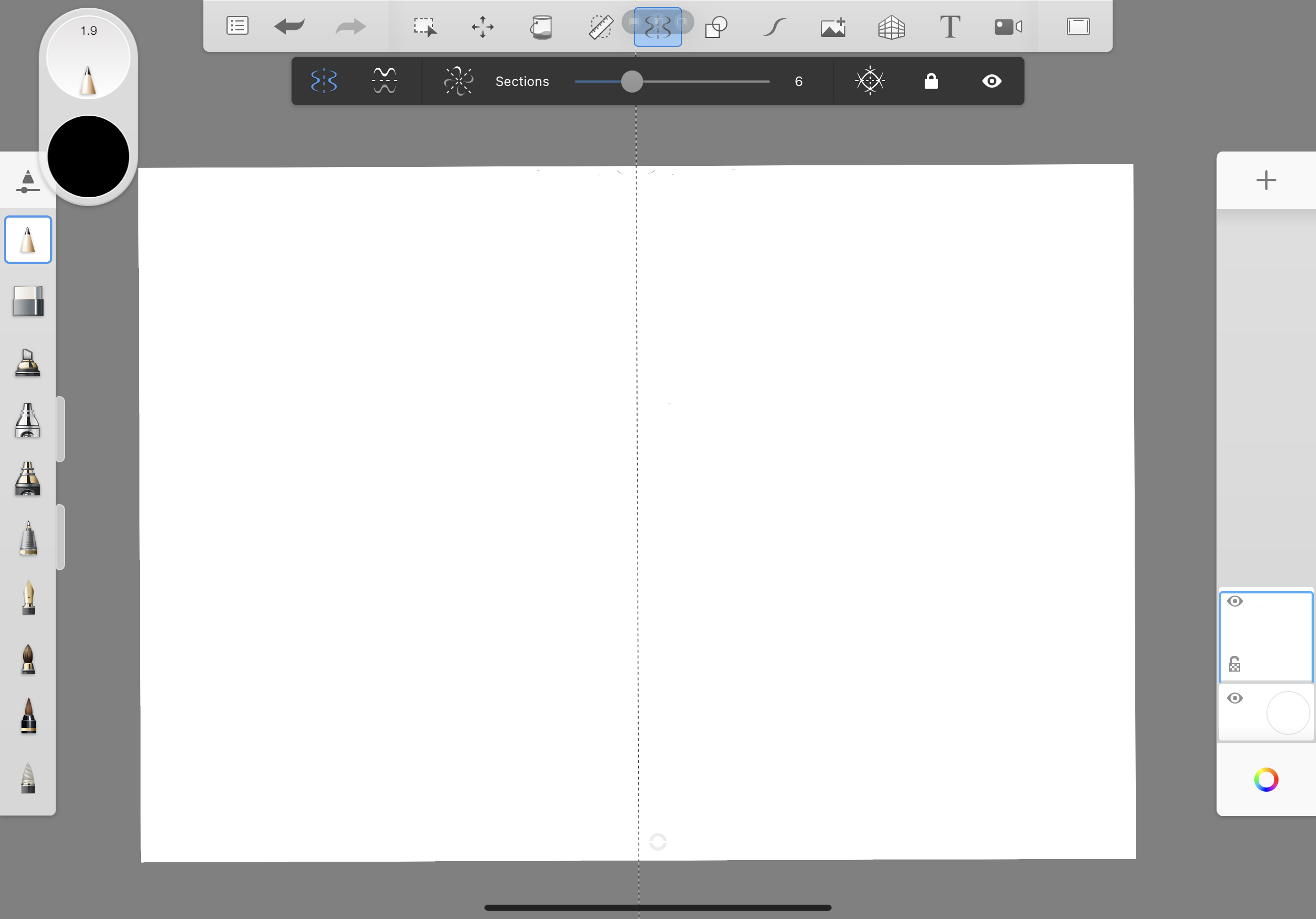Switch to radial symmetry mode

(x=458, y=81)
